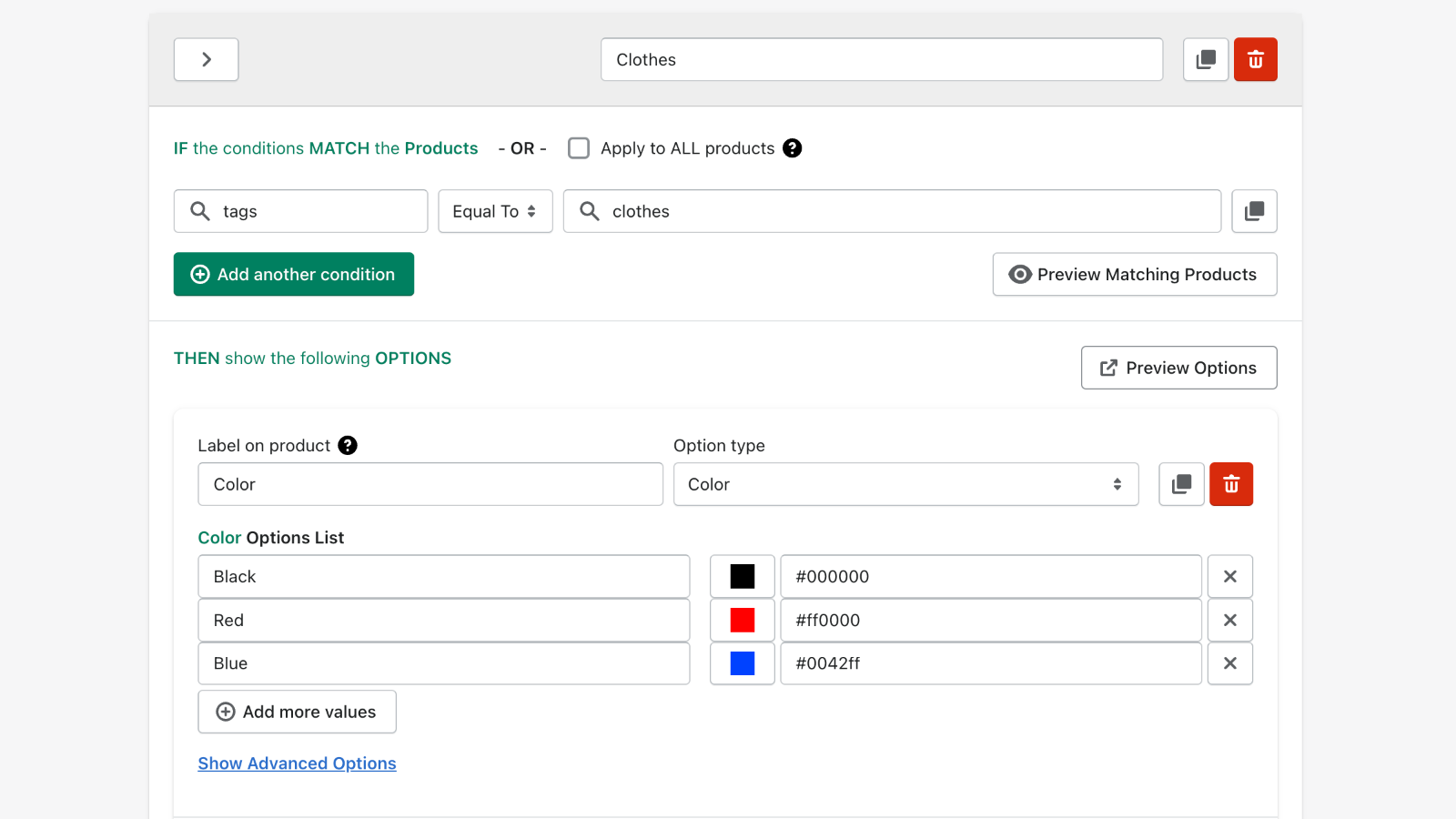This screenshot has width=1456, height=819.
Task: Click the Clothes title input field
Action: pyautogui.click(x=881, y=59)
